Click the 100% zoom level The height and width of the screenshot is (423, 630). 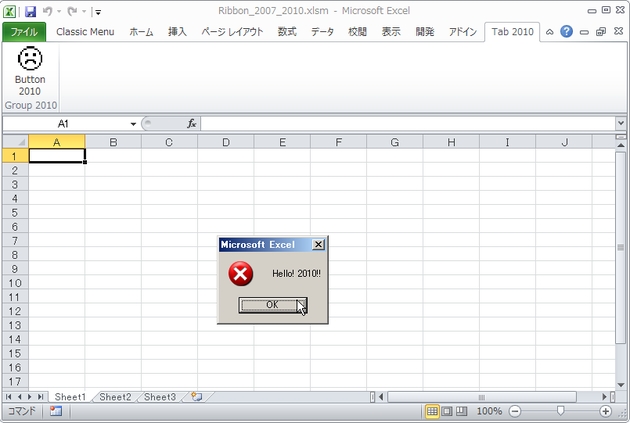click(x=489, y=411)
